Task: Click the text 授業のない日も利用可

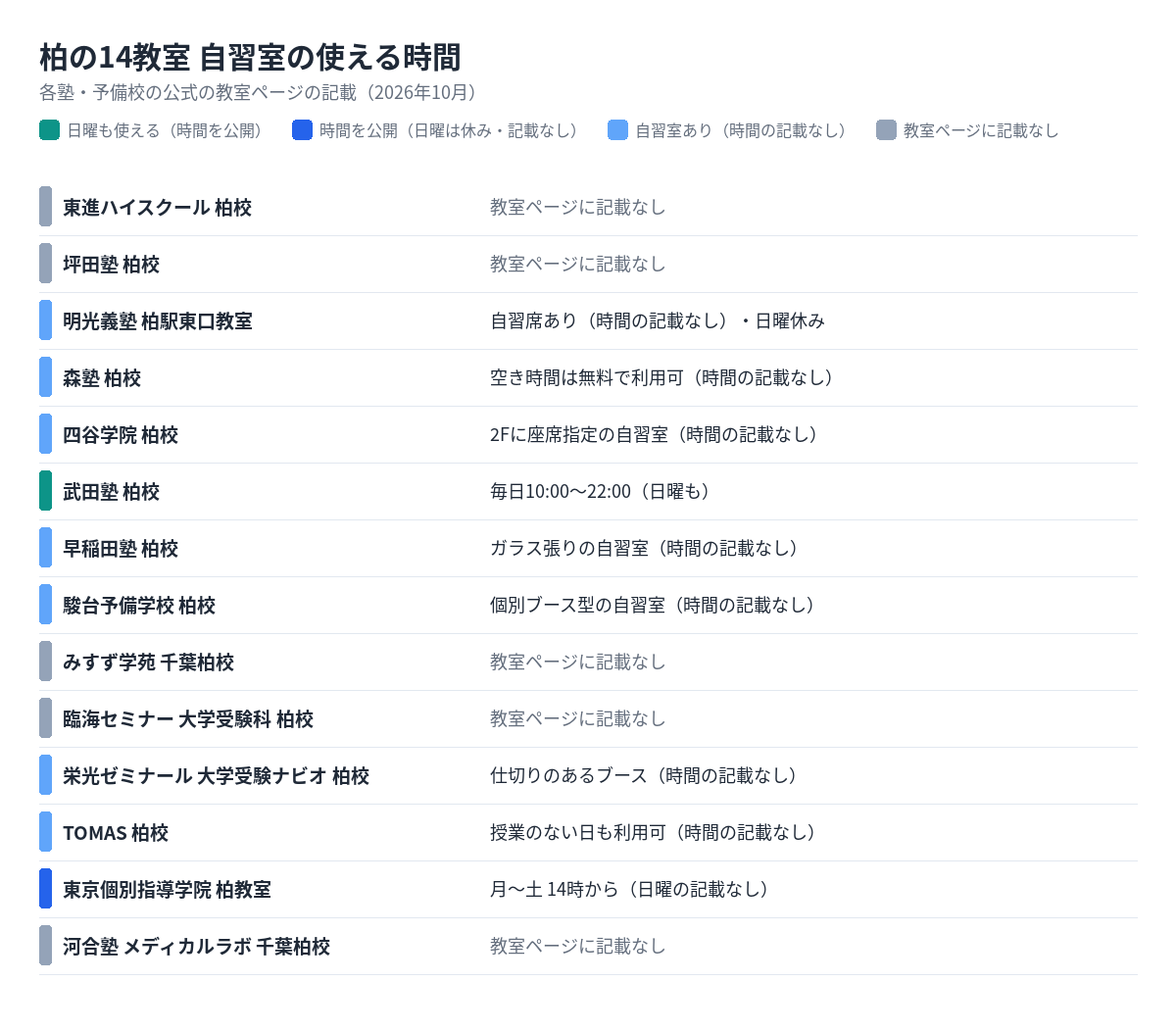Action: coord(578,832)
